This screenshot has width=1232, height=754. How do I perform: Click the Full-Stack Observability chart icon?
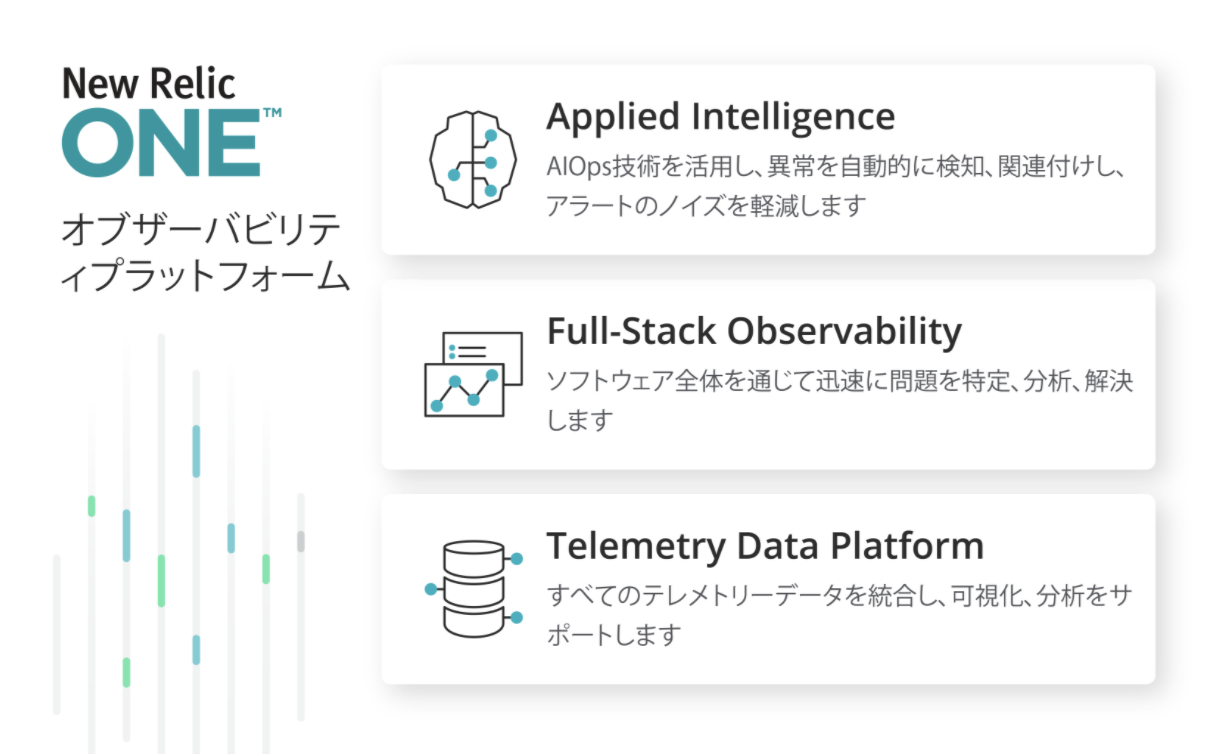tap(468, 375)
